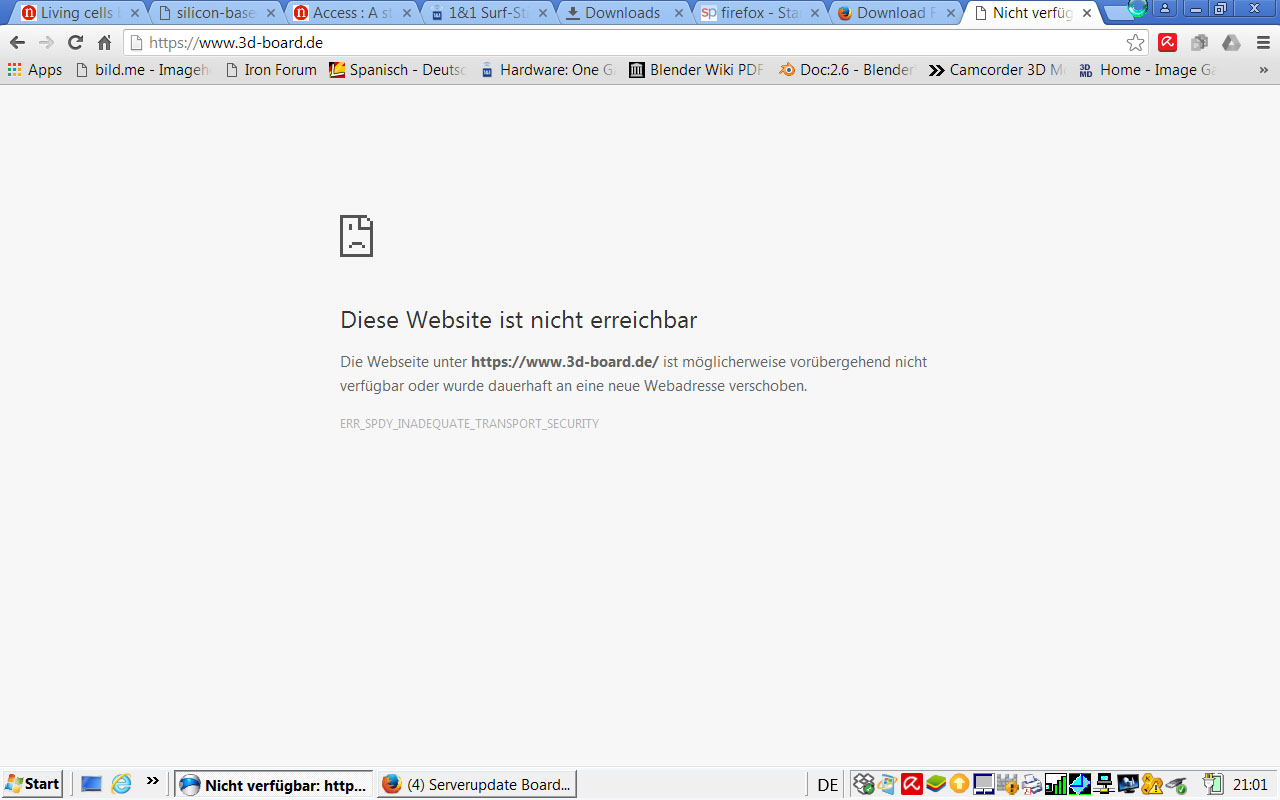
Task: Open the printer tray icon
Action: click(x=1031, y=785)
